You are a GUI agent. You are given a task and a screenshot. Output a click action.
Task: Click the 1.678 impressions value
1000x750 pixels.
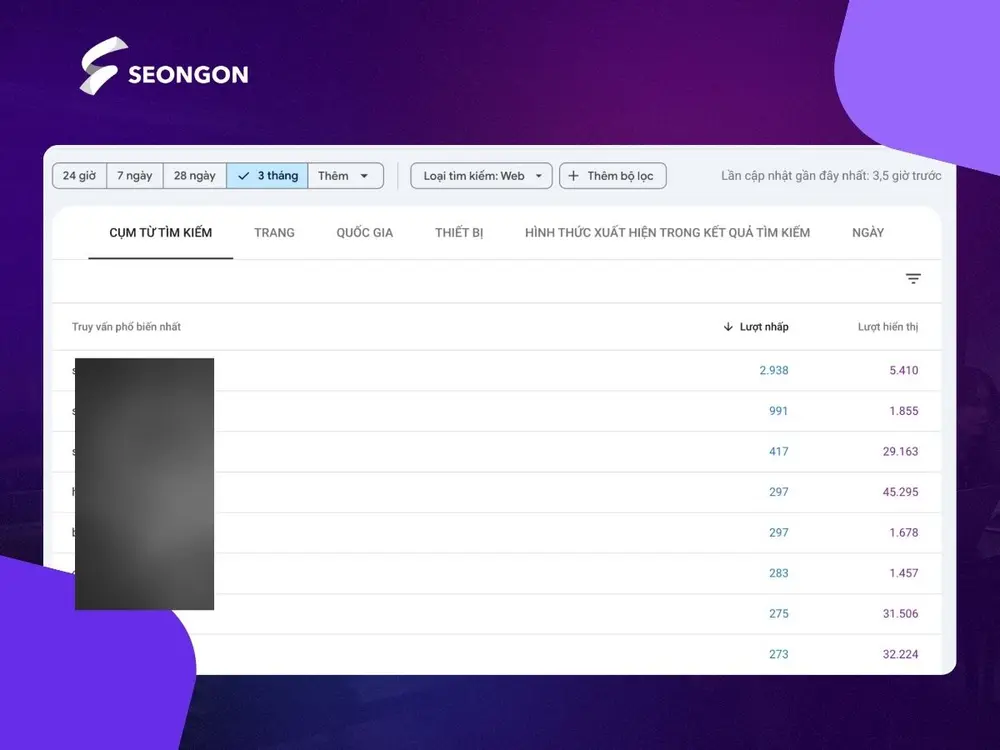[x=904, y=533]
